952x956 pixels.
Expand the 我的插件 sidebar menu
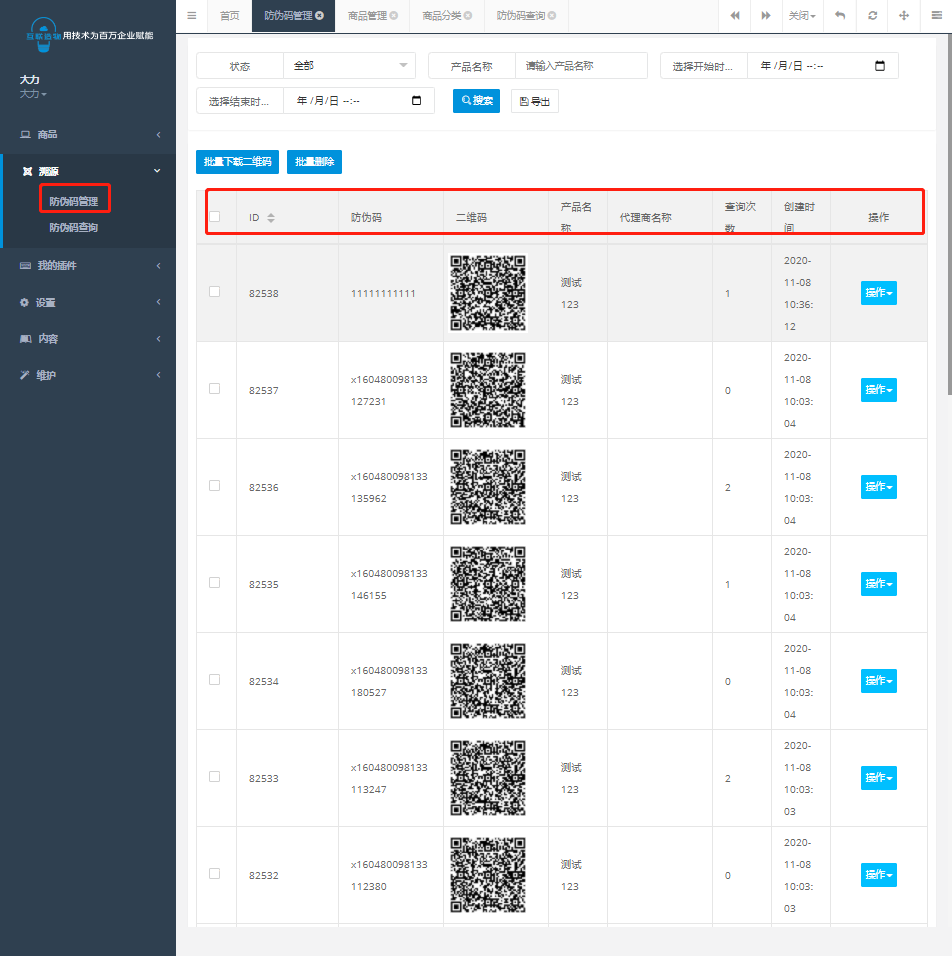tap(88, 265)
